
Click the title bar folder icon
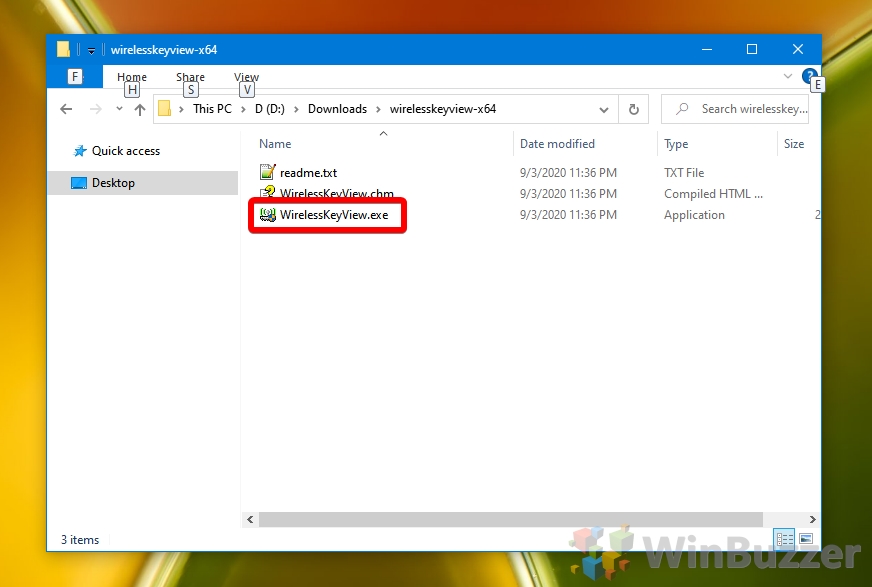pyautogui.click(x=63, y=49)
